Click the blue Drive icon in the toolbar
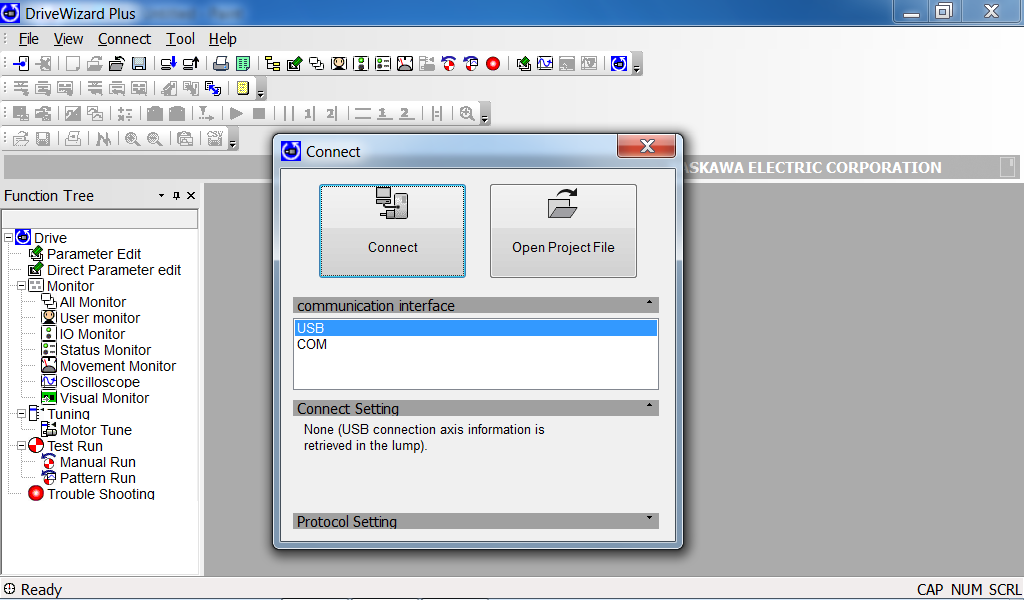The image size is (1024, 600). [x=619, y=63]
